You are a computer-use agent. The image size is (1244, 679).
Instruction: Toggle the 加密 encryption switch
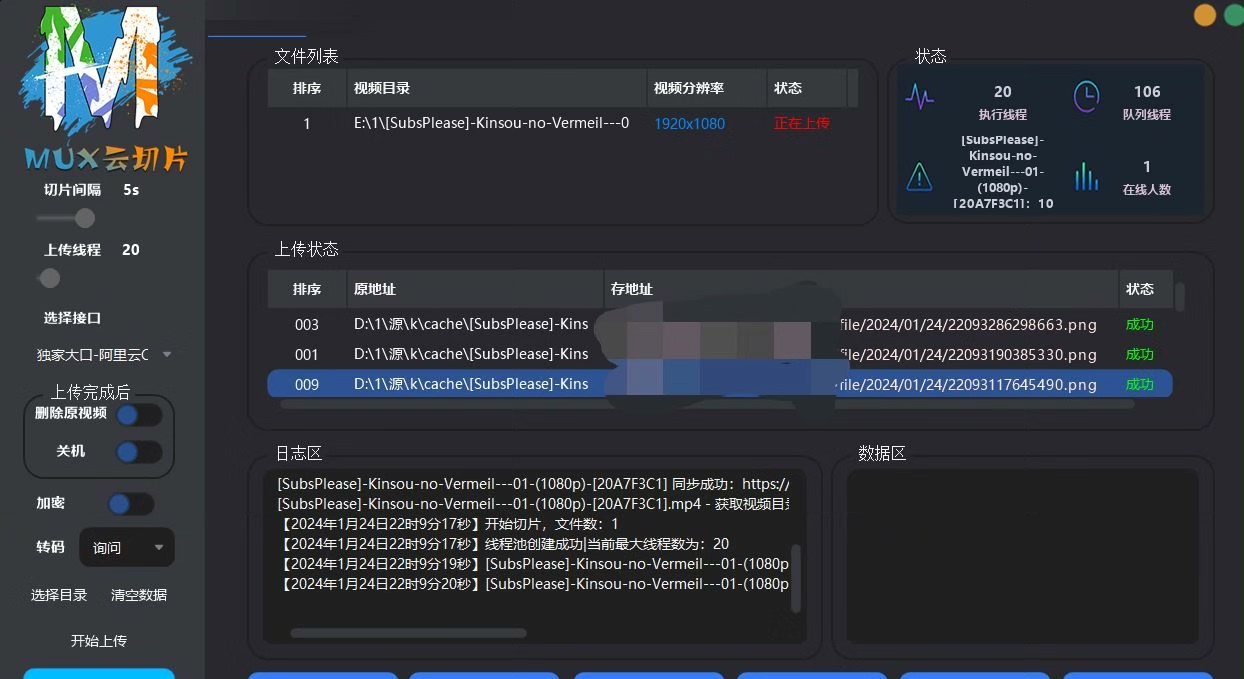131,504
